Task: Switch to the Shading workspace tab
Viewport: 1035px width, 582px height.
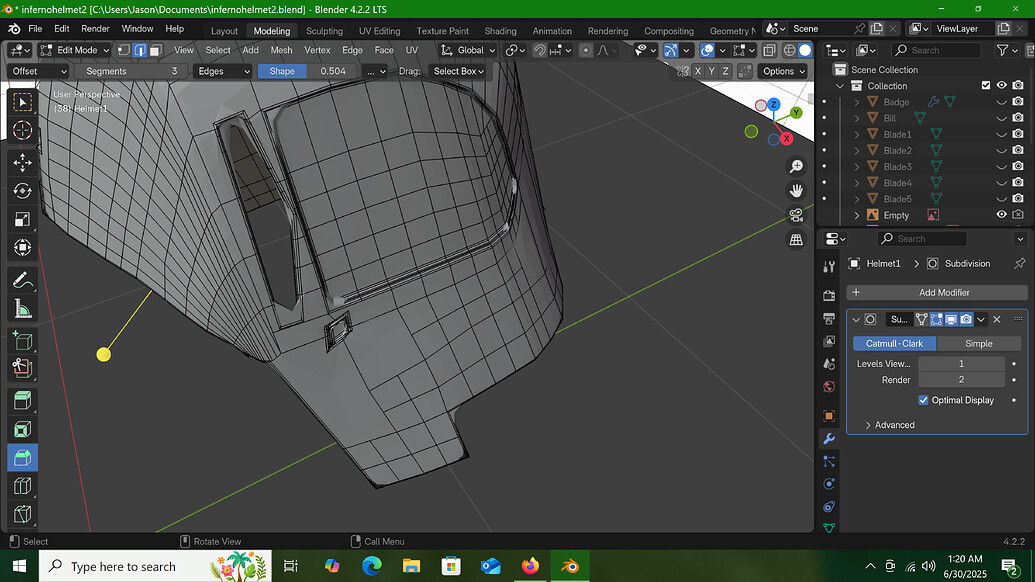Action: [500, 31]
